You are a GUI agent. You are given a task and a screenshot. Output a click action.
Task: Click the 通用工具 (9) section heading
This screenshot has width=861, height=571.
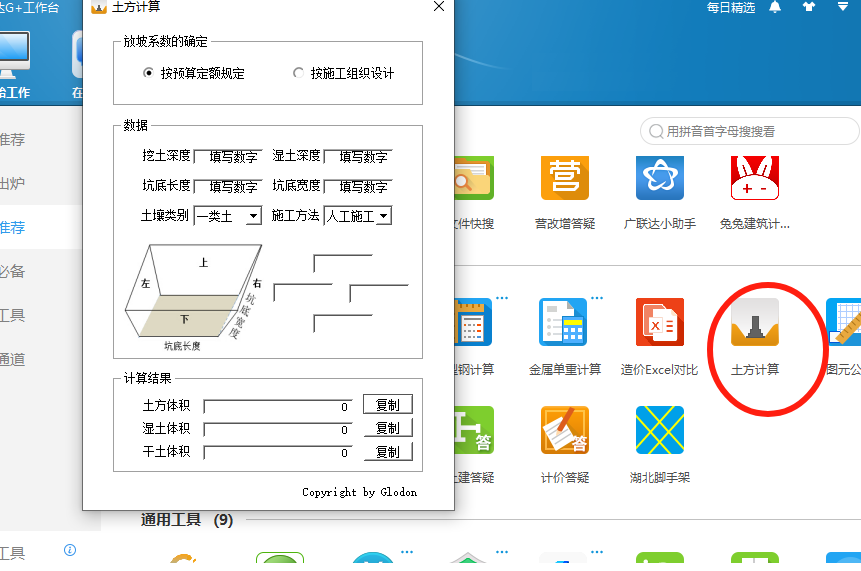point(187,519)
